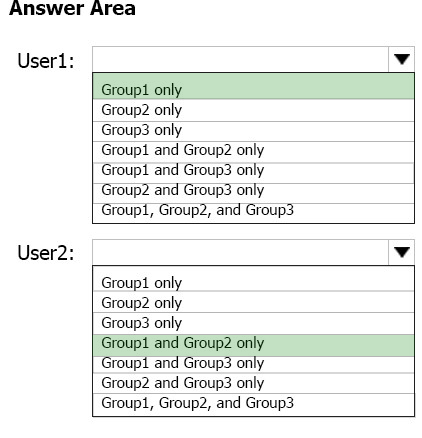Choose 'Group2 and Group3 only' for User2
The height and width of the screenshot is (438, 422).
click(253, 383)
